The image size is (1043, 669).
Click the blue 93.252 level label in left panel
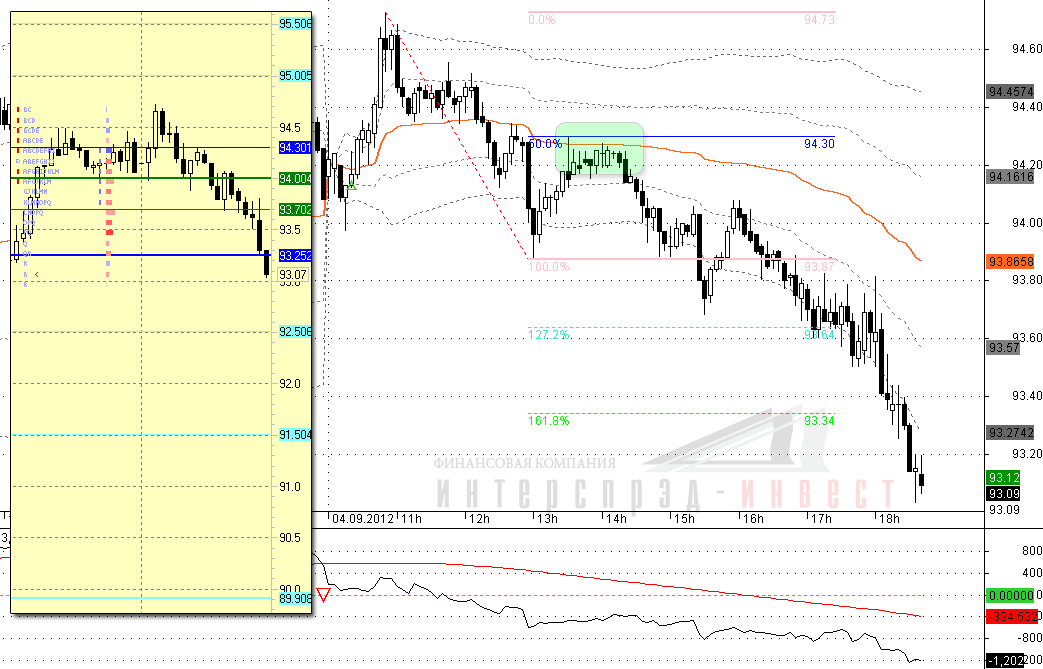[295, 255]
